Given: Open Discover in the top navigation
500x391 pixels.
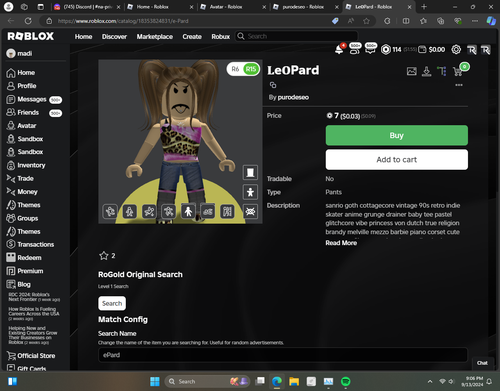Looking at the screenshot, I should pos(114,37).
